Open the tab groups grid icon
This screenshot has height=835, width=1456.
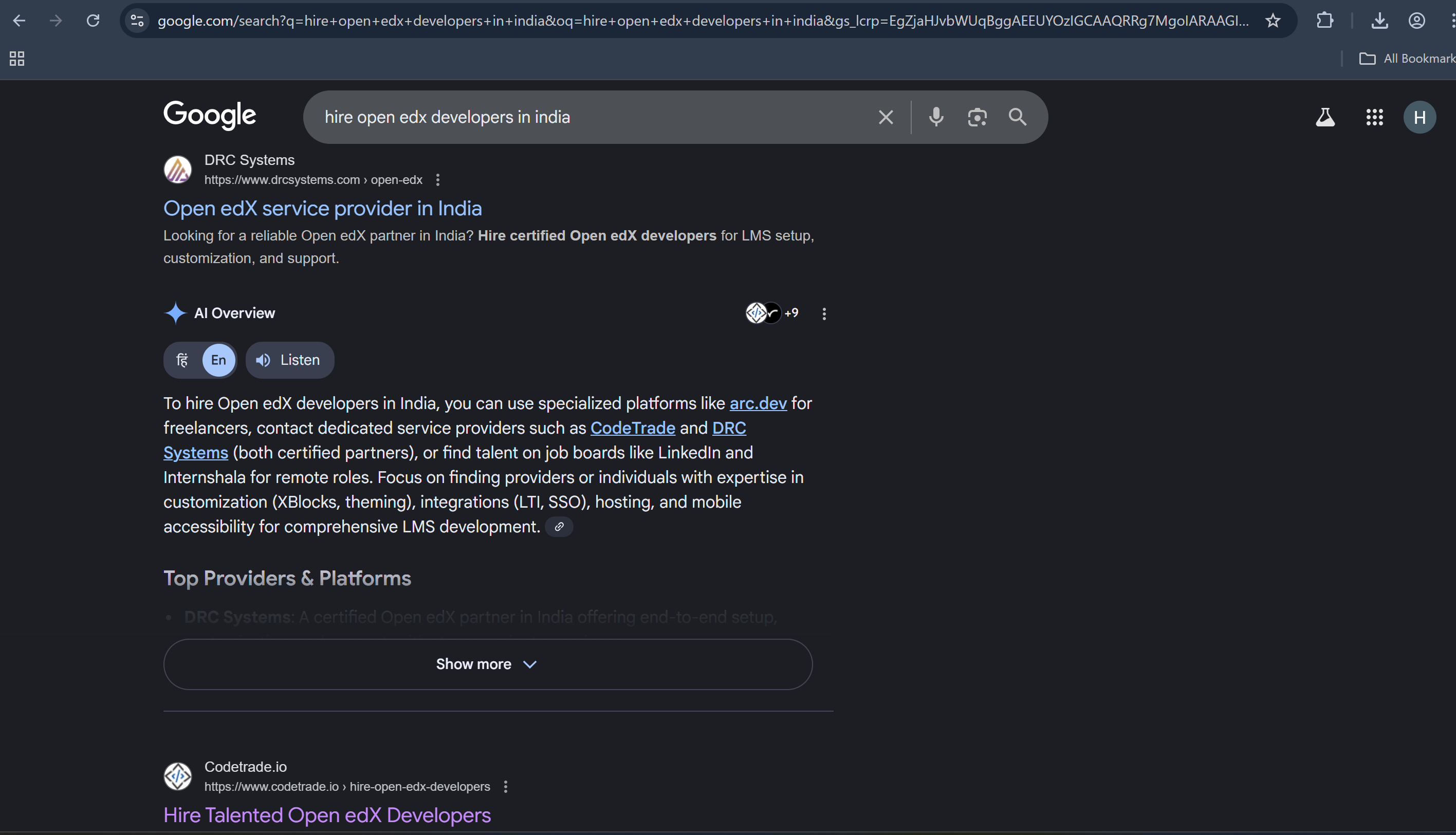tap(16, 58)
